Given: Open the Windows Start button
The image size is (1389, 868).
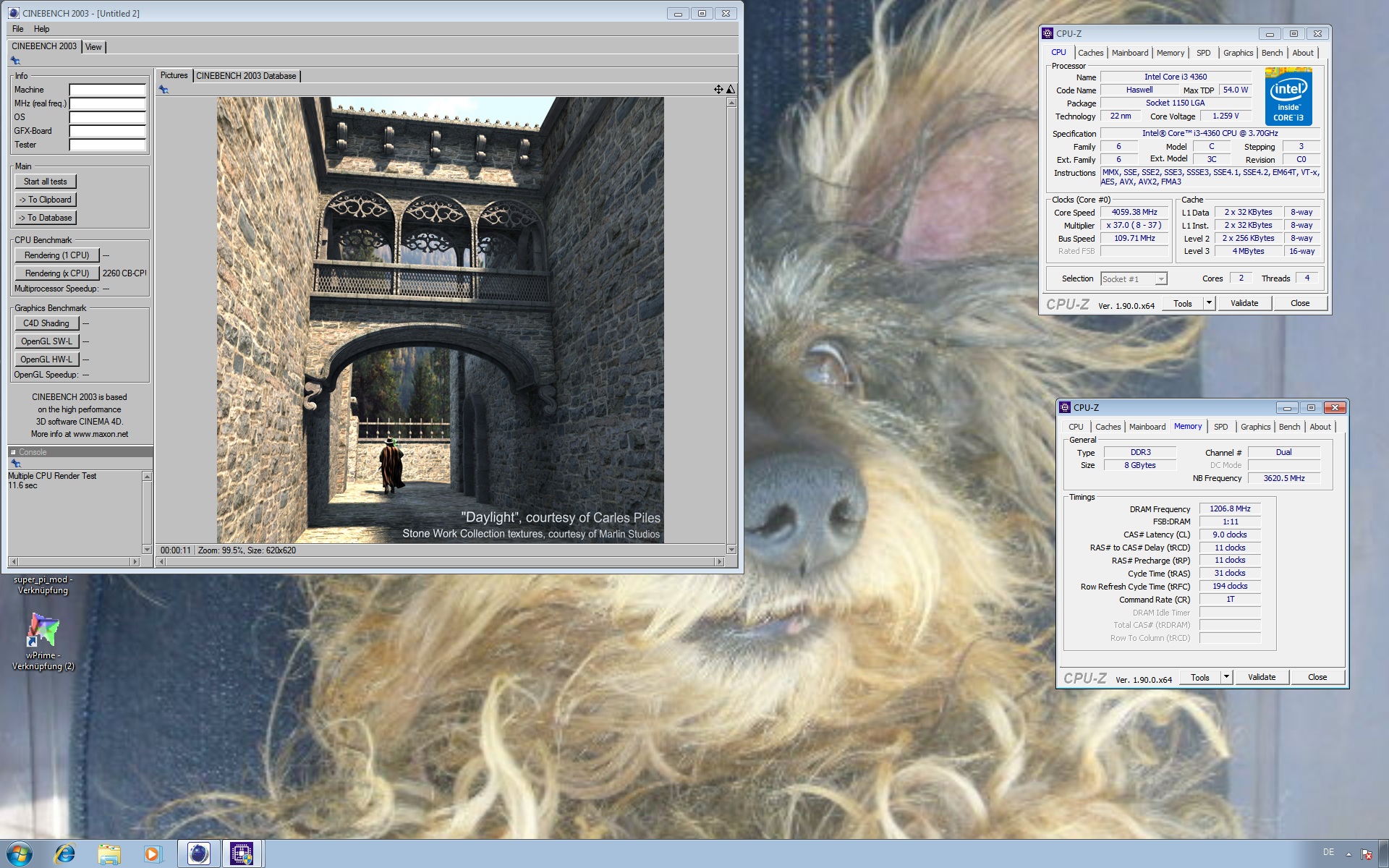Looking at the screenshot, I should pyautogui.click(x=20, y=854).
